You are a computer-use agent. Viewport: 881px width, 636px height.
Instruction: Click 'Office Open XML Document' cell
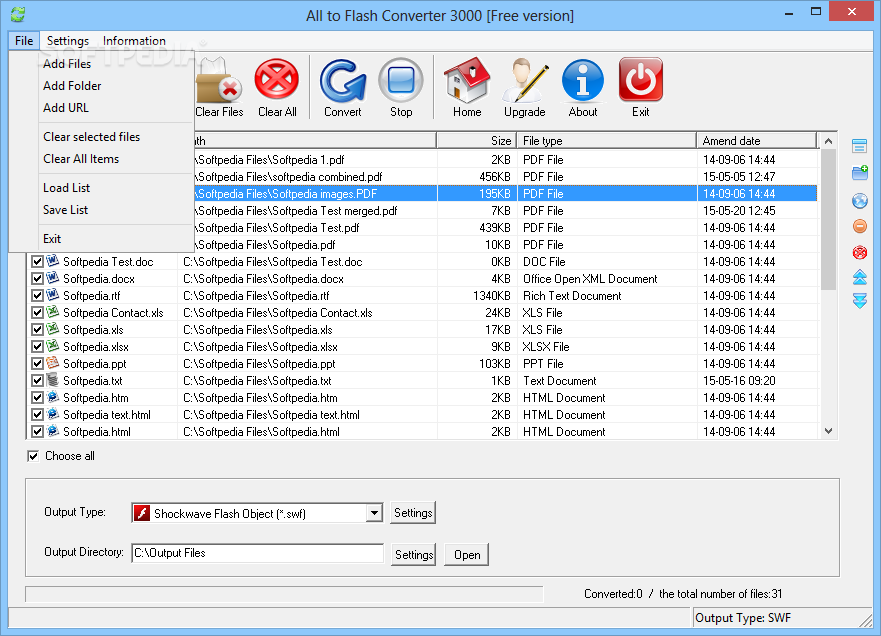[x=590, y=279]
